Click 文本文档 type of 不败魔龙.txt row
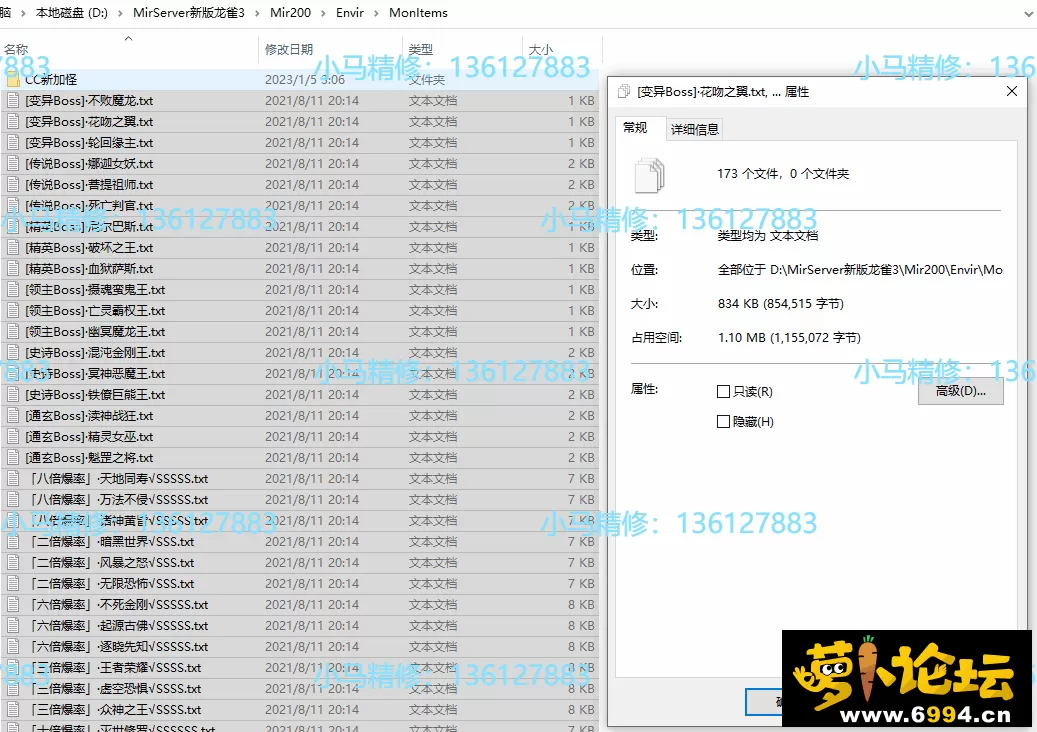 (433, 101)
